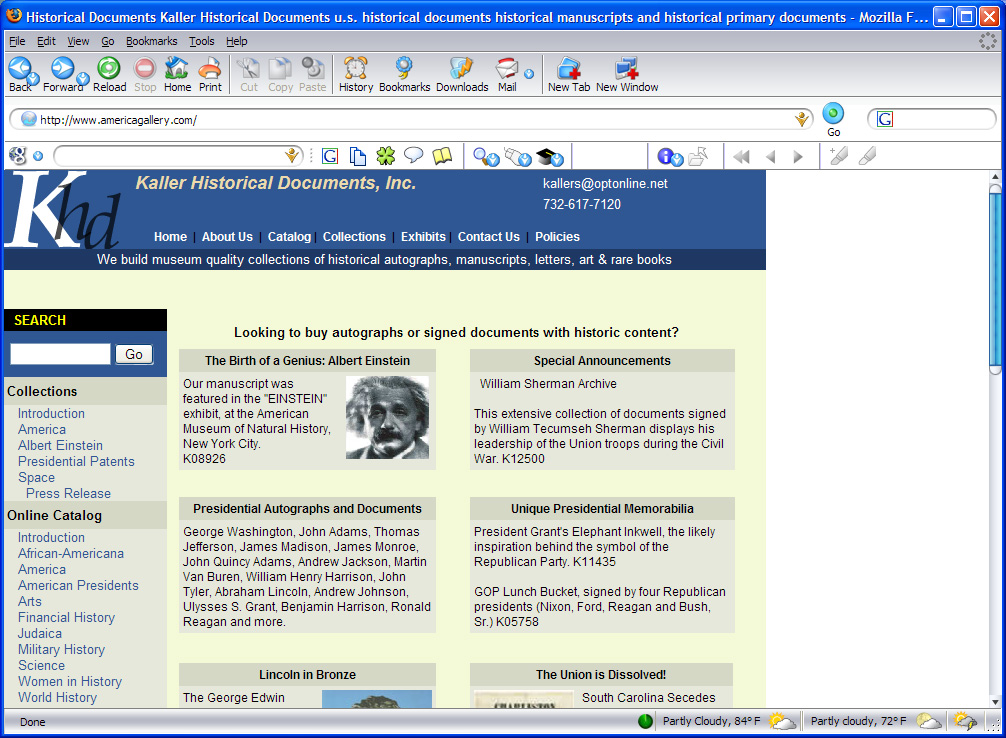This screenshot has height=738, width=1006.
Task: Expand the Back button history dropdown arrow
Action: coord(33,78)
